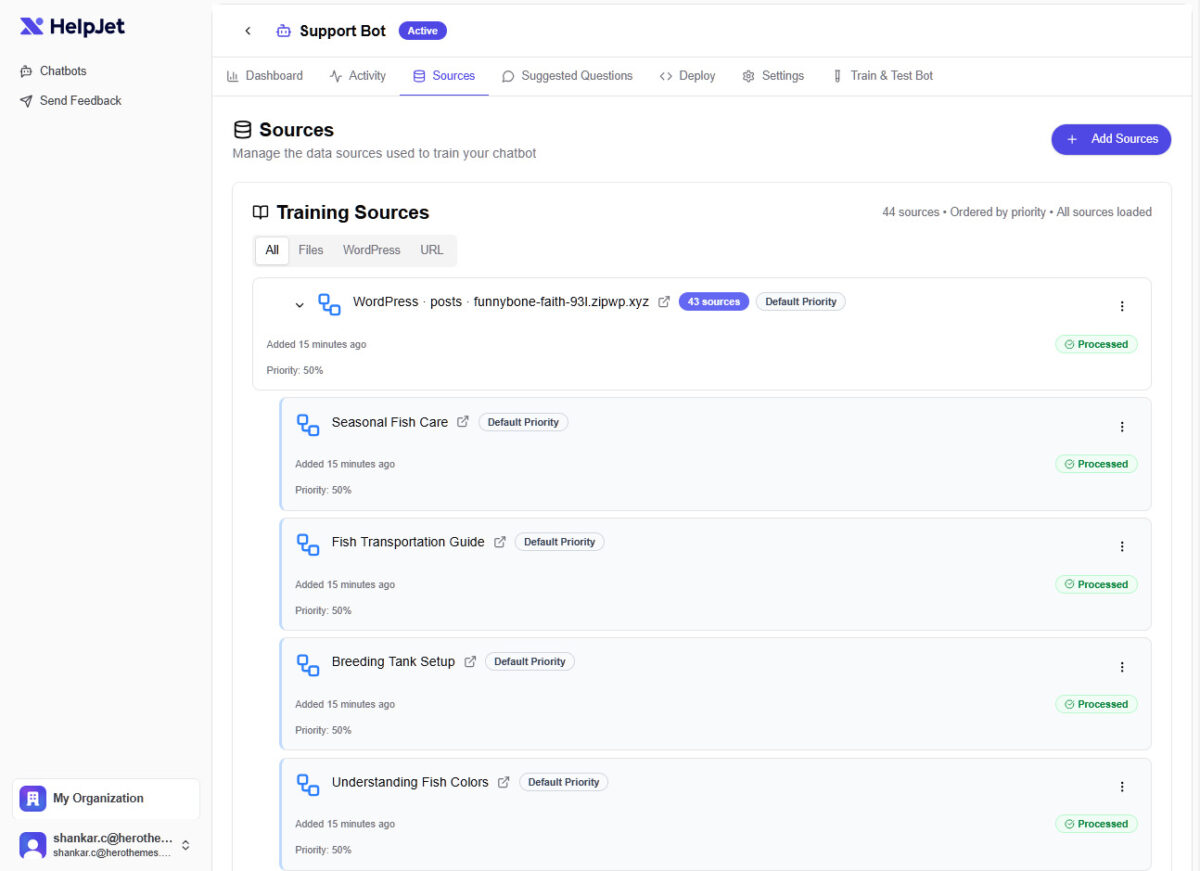Open the funnybone-faith external link icon
The height and width of the screenshot is (871, 1200).
(664, 302)
